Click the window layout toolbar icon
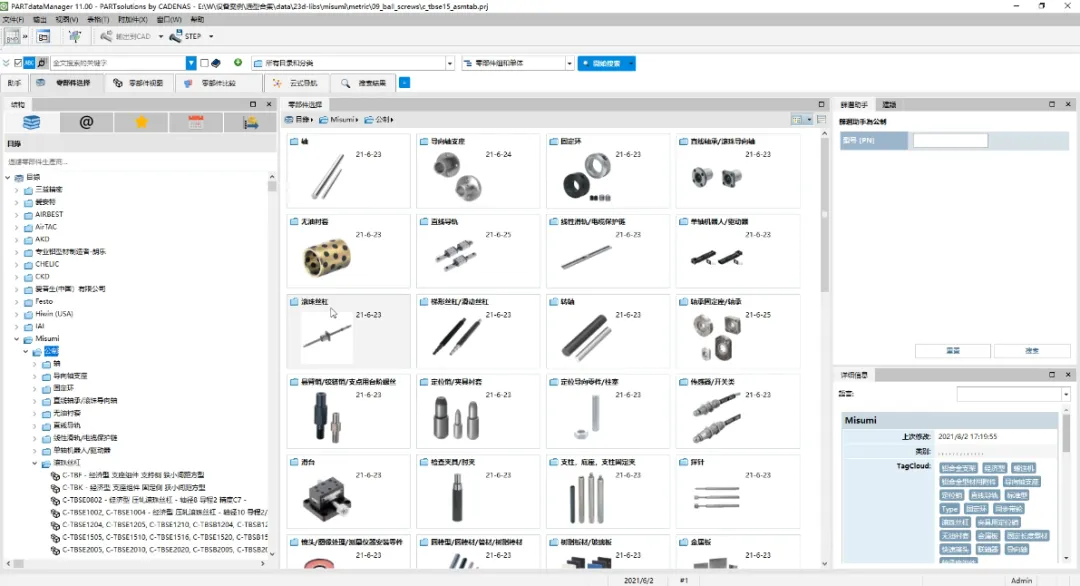The height and width of the screenshot is (586, 1080). tap(43, 36)
